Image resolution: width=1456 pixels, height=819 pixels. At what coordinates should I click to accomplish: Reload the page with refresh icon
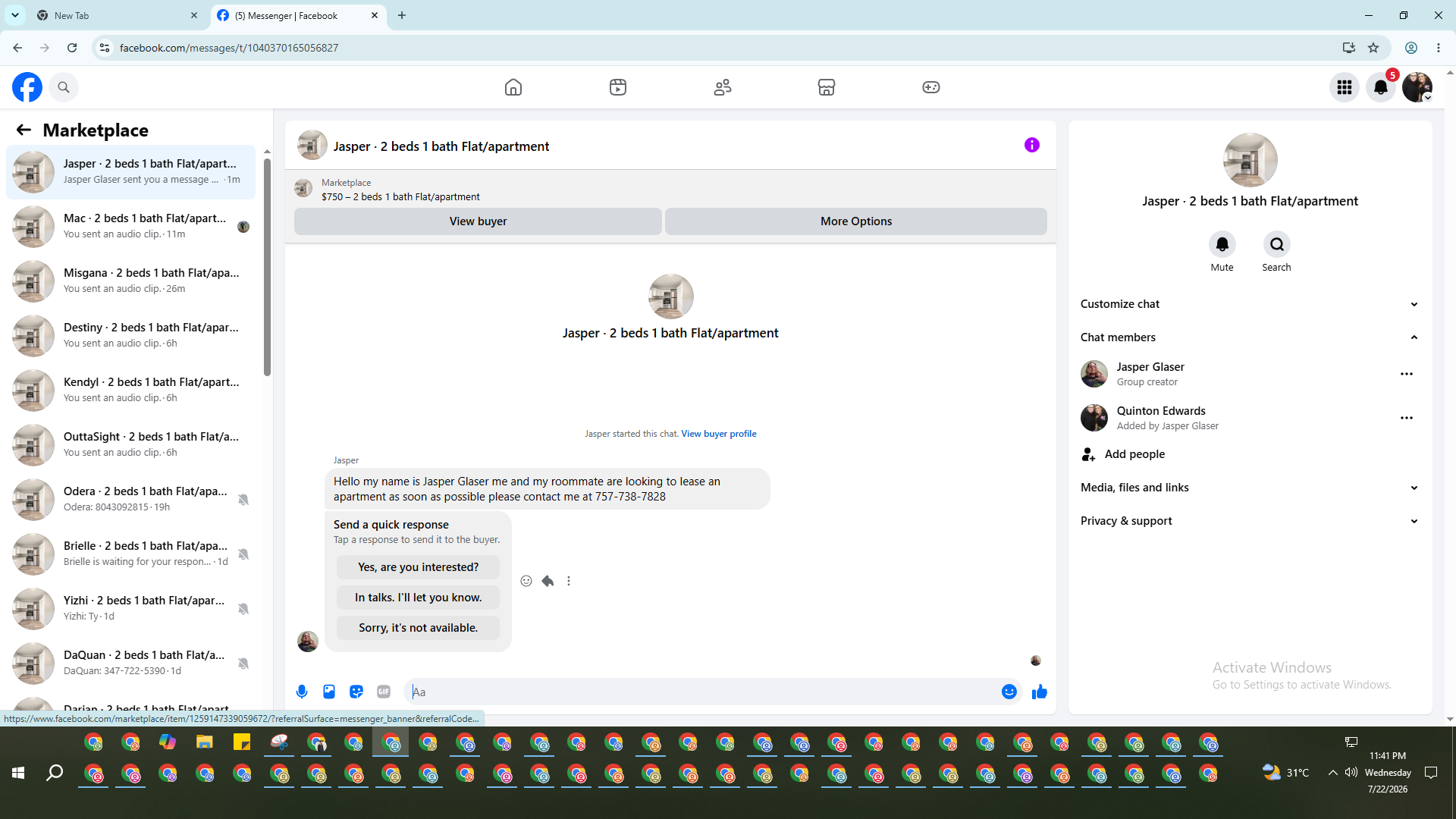72,48
